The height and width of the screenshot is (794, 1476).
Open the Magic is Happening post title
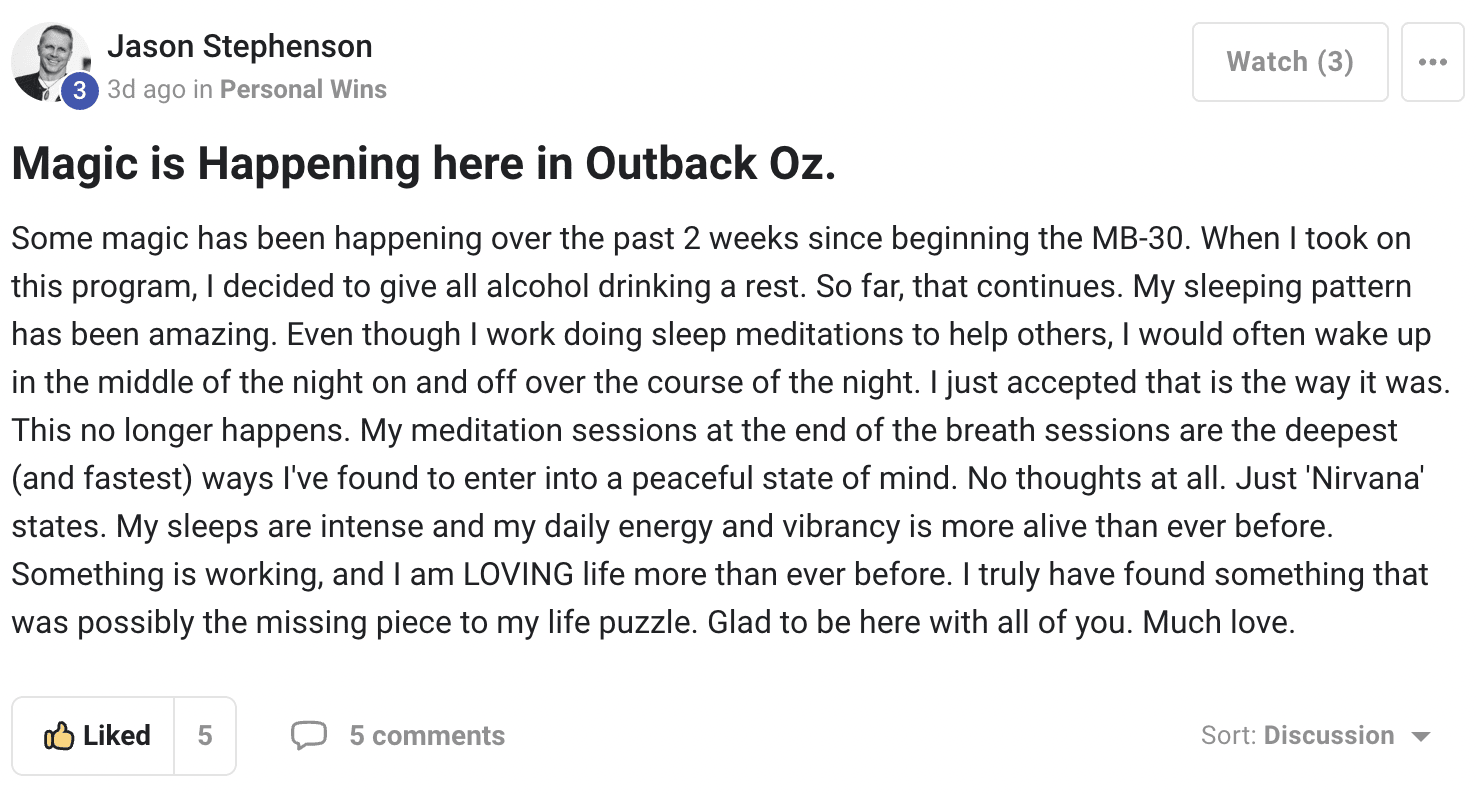pyautogui.click(x=424, y=165)
